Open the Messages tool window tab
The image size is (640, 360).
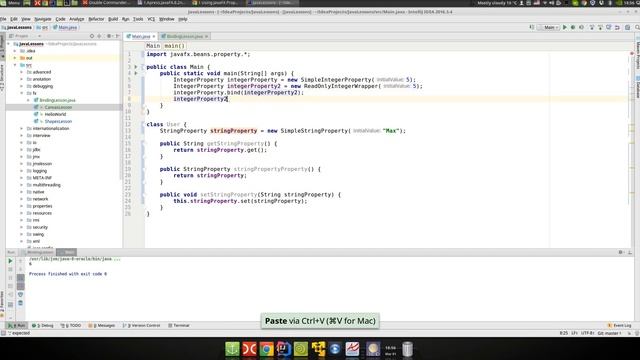pyautogui.click(x=102, y=325)
